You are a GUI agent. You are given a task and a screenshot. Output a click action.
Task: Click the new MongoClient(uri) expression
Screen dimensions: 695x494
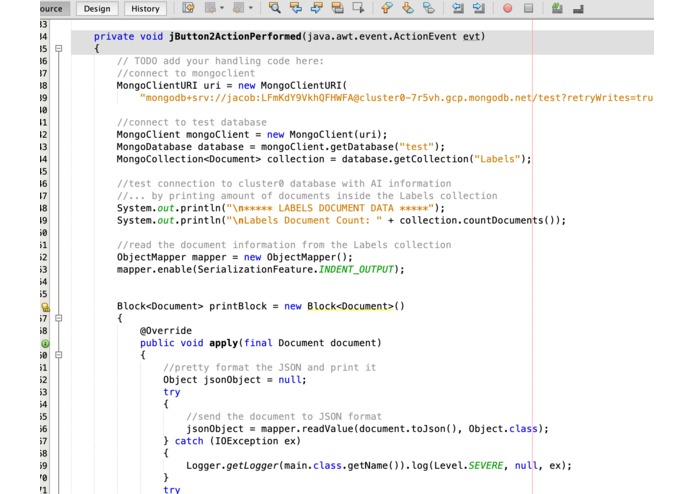[x=324, y=134]
